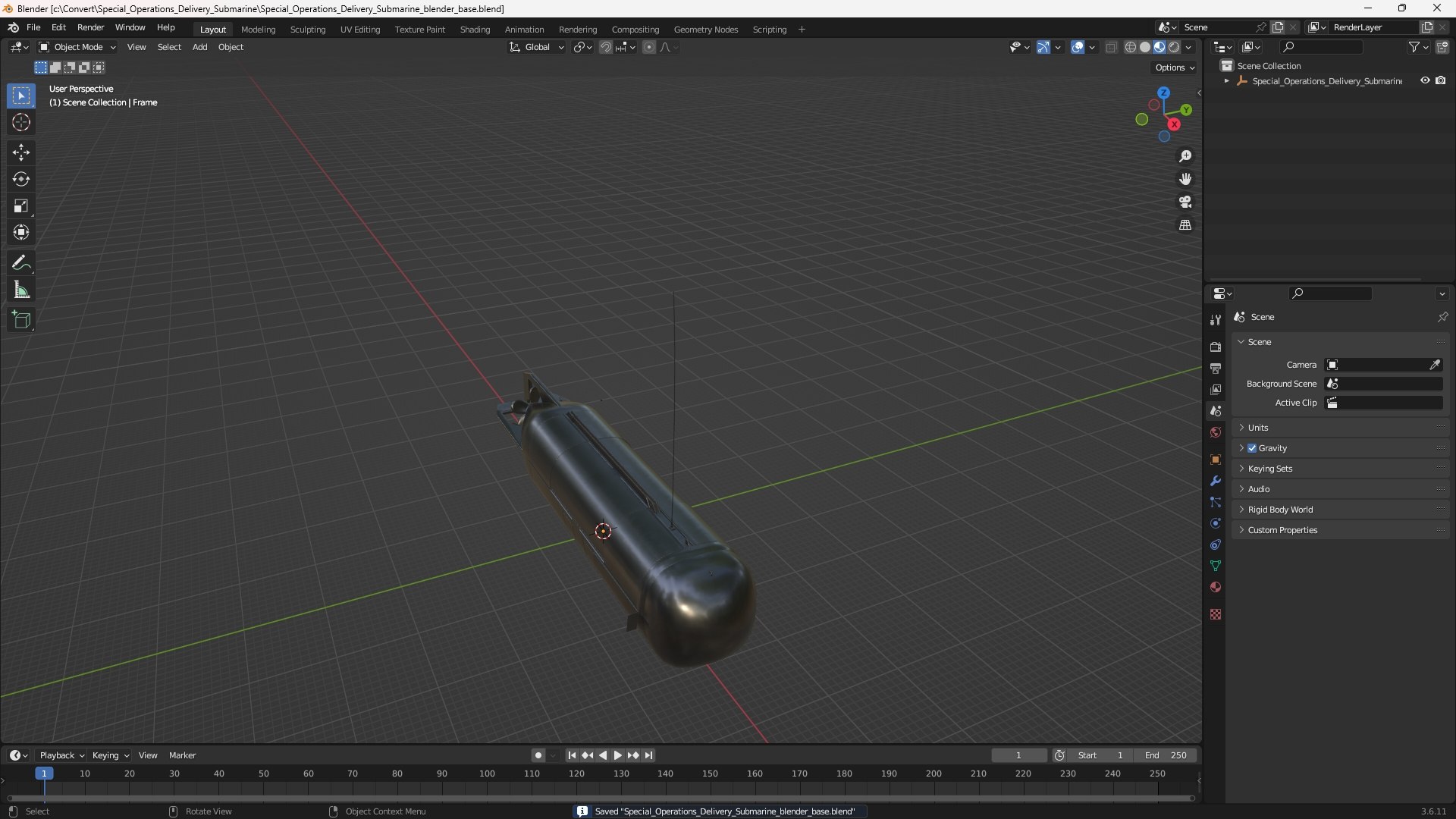The image size is (1456, 819).
Task: Toggle auto keying record button
Action: pos(538,755)
